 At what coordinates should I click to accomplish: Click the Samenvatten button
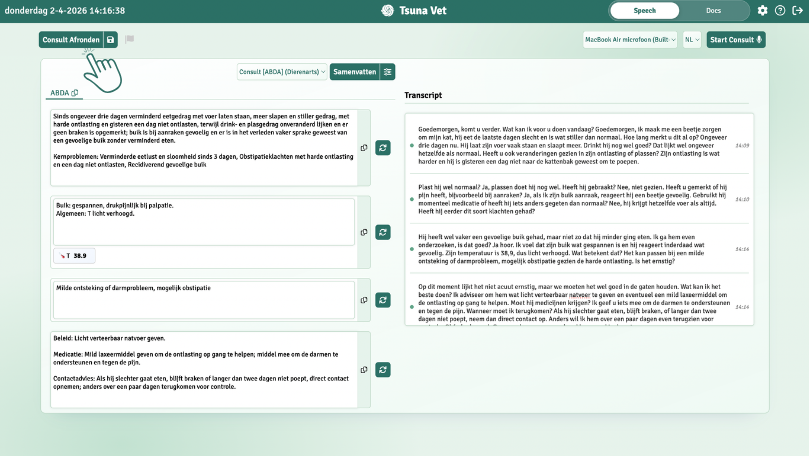pos(355,72)
